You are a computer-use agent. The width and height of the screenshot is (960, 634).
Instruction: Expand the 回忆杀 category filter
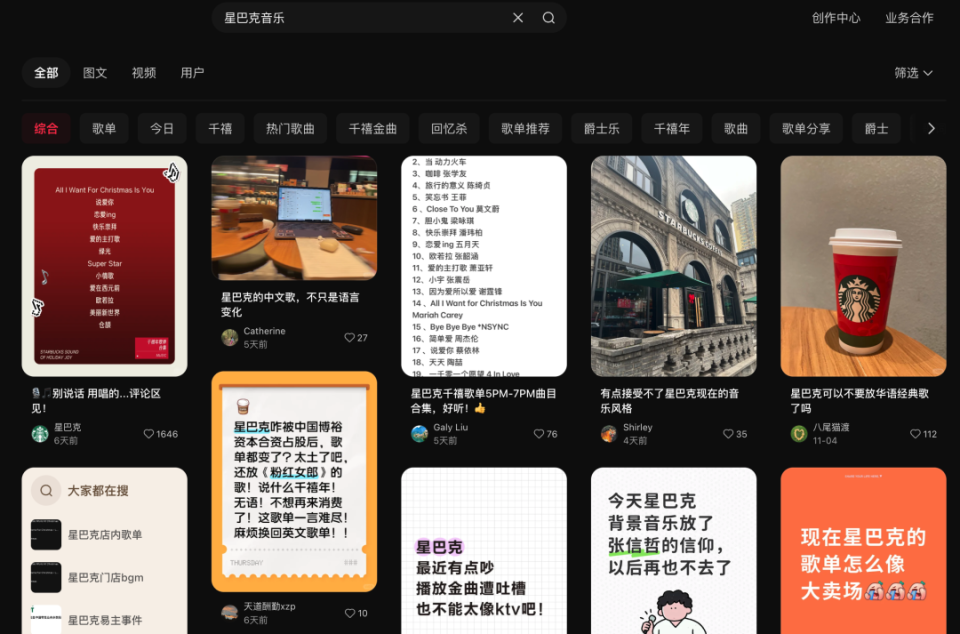(x=448, y=128)
